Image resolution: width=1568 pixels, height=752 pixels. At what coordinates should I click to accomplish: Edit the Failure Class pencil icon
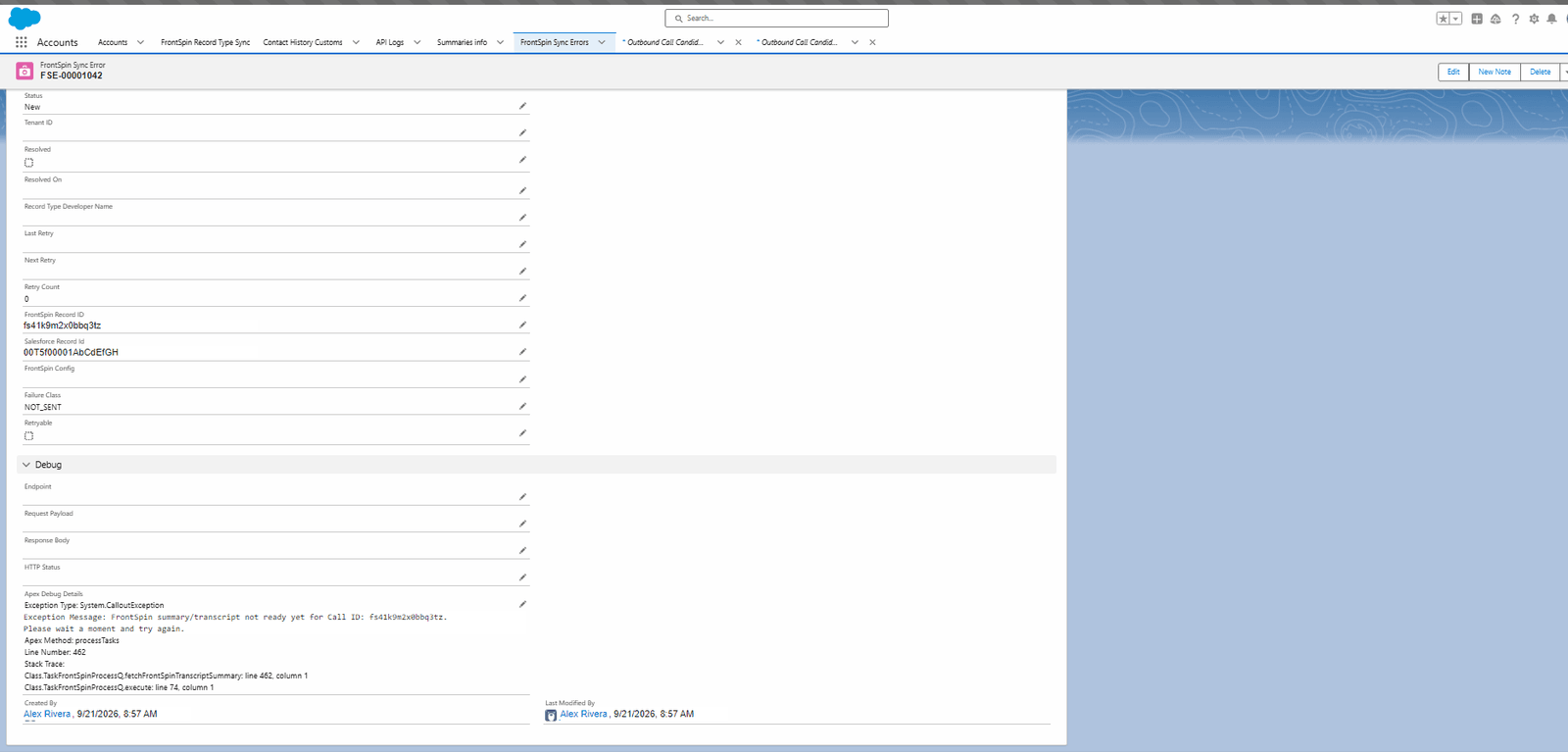tap(522, 406)
